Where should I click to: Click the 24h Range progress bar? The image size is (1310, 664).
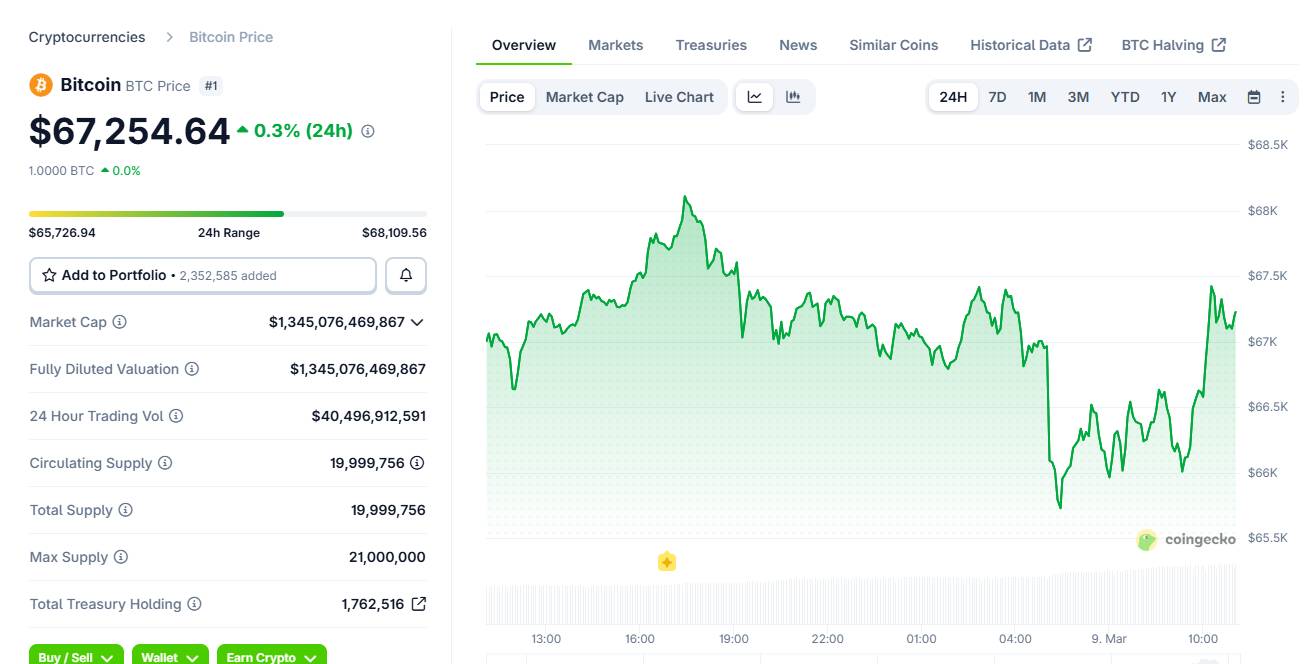228,213
